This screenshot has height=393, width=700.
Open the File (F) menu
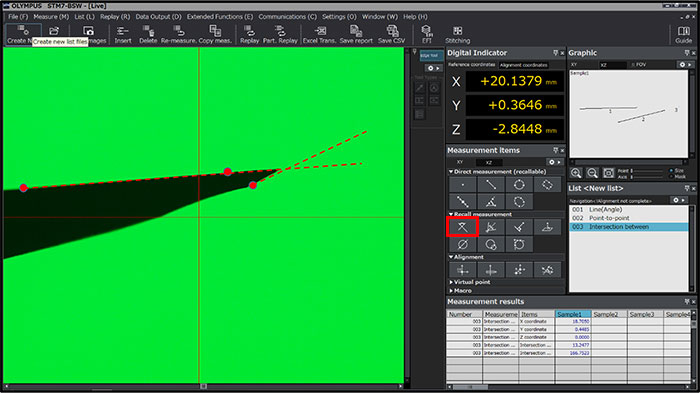[18, 17]
